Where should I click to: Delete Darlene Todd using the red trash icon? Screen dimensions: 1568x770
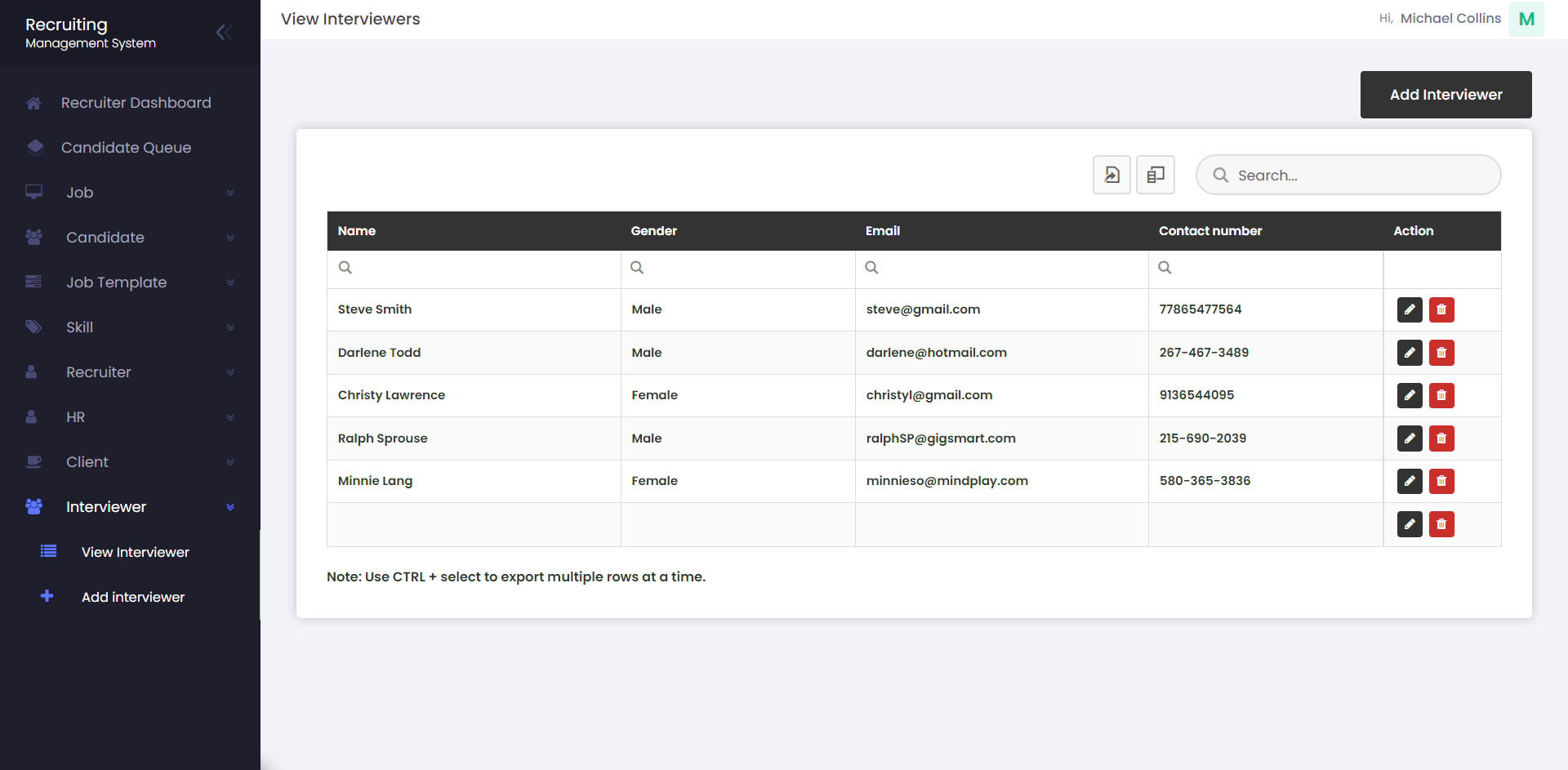tap(1441, 353)
